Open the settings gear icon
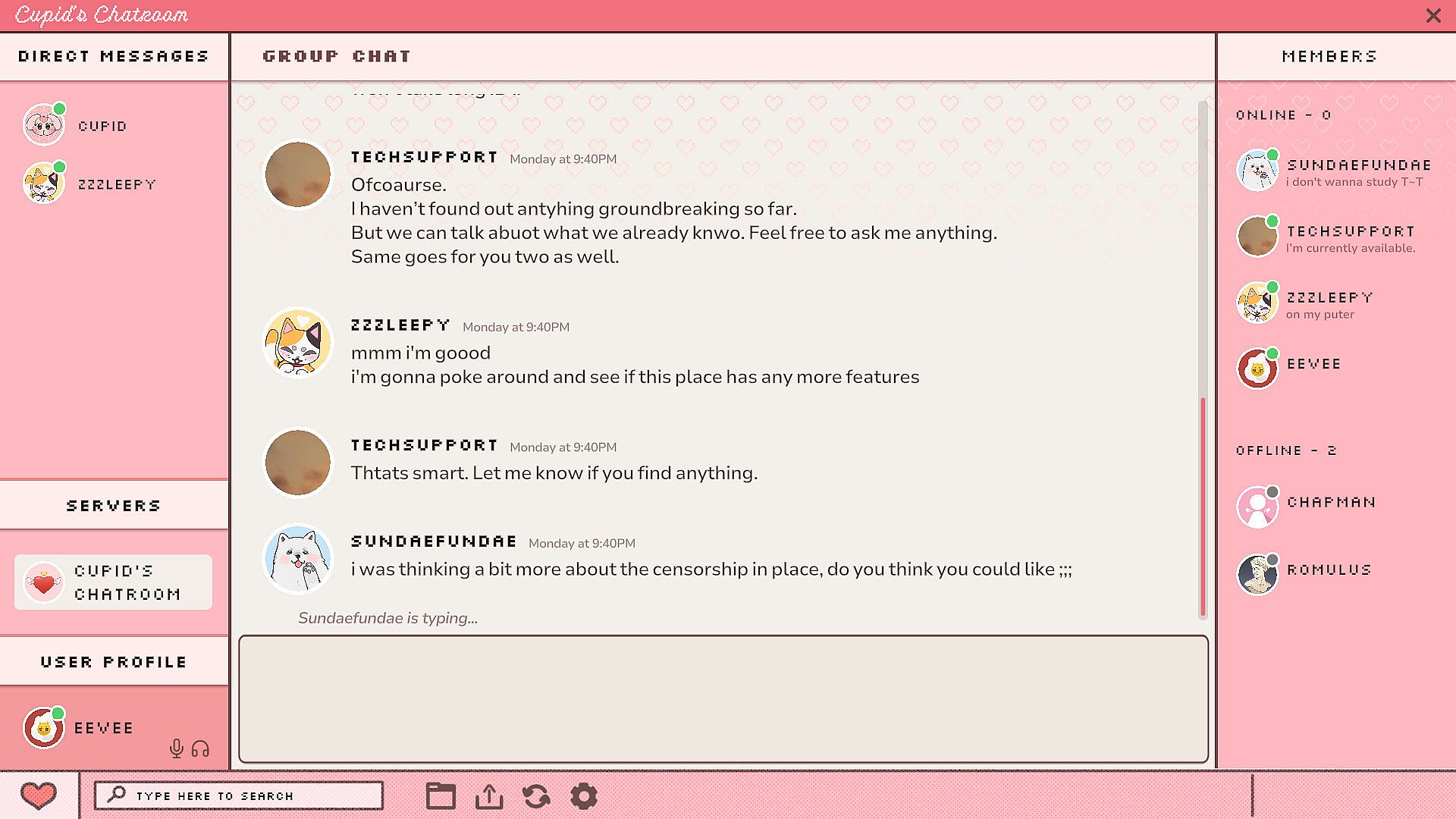1456x819 pixels. pyautogui.click(x=584, y=796)
